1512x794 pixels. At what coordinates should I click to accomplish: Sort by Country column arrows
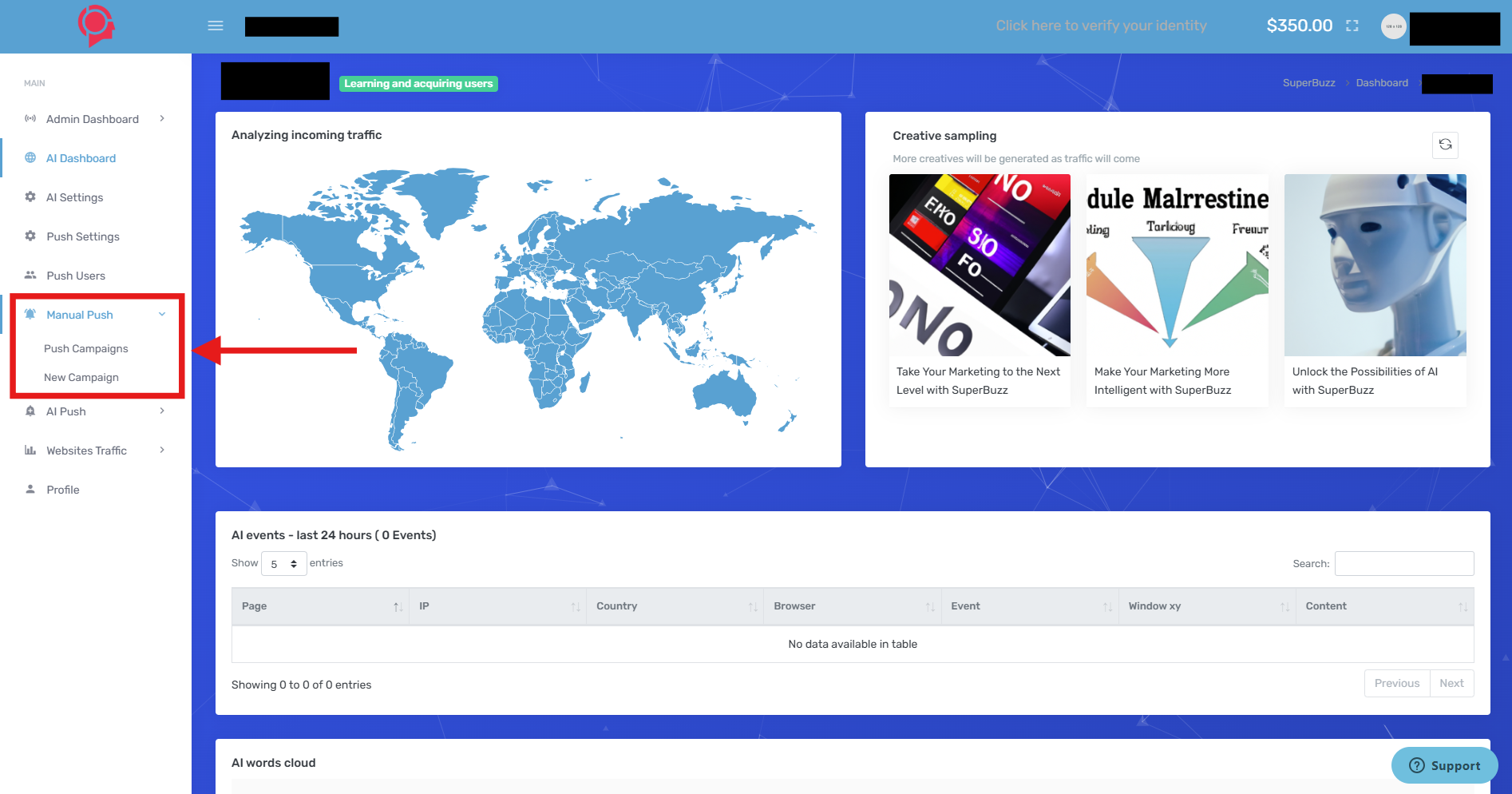pyautogui.click(x=753, y=607)
